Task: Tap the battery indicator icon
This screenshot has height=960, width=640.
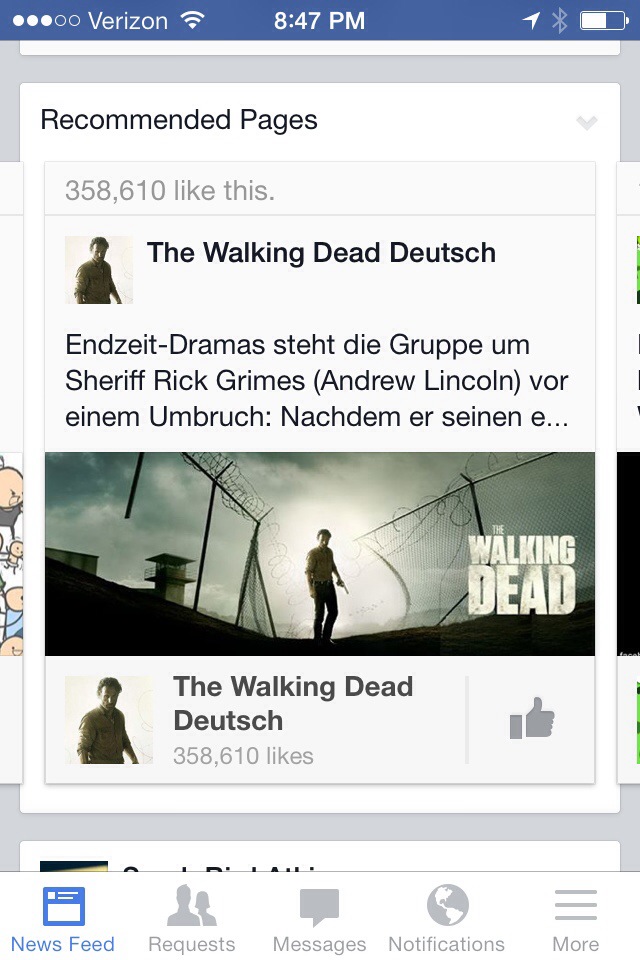Action: tap(604, 21)
